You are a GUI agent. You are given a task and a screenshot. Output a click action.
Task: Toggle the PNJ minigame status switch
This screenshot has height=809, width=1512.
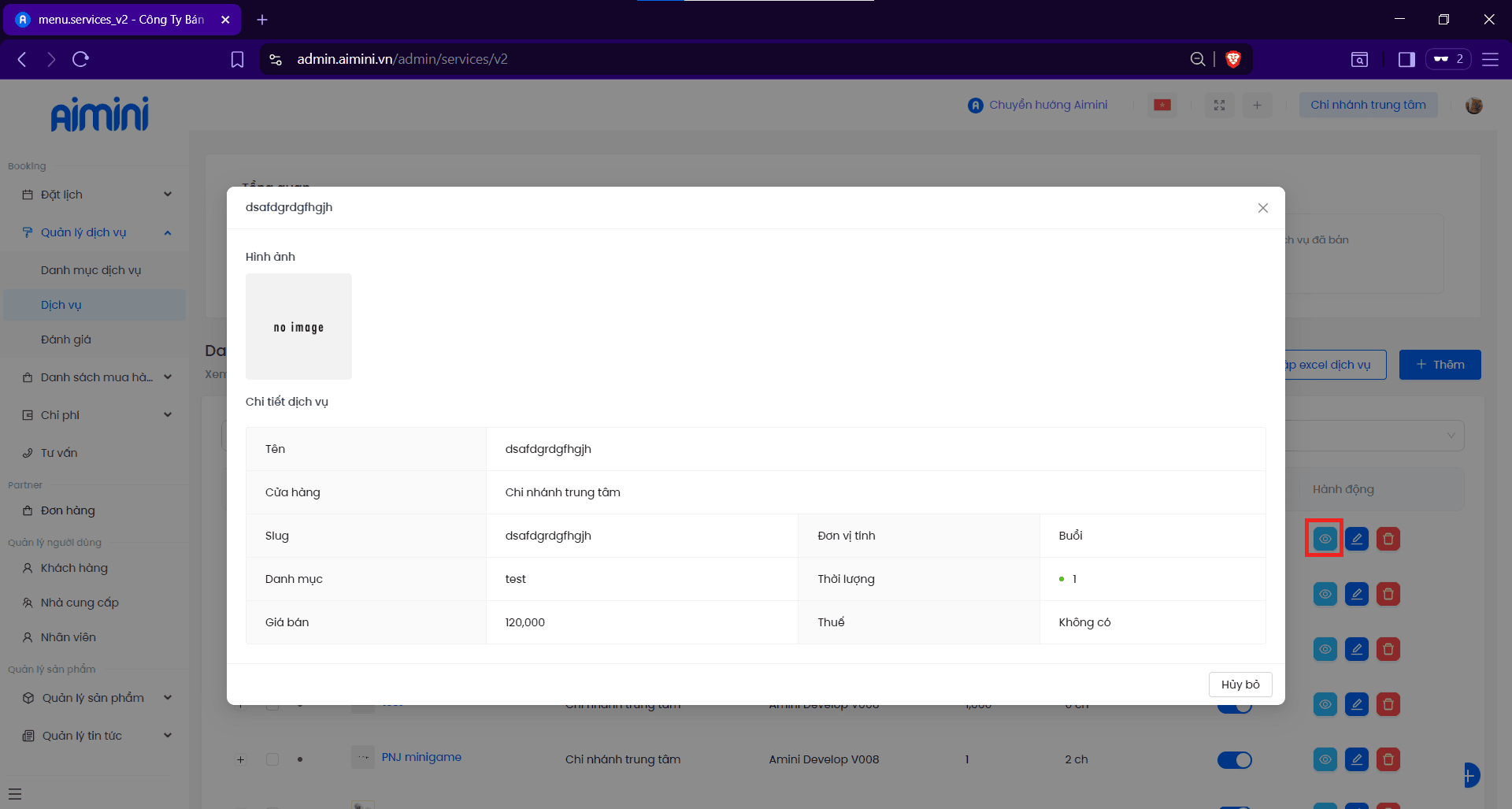pyautogui.click(x=1234, y=759)
